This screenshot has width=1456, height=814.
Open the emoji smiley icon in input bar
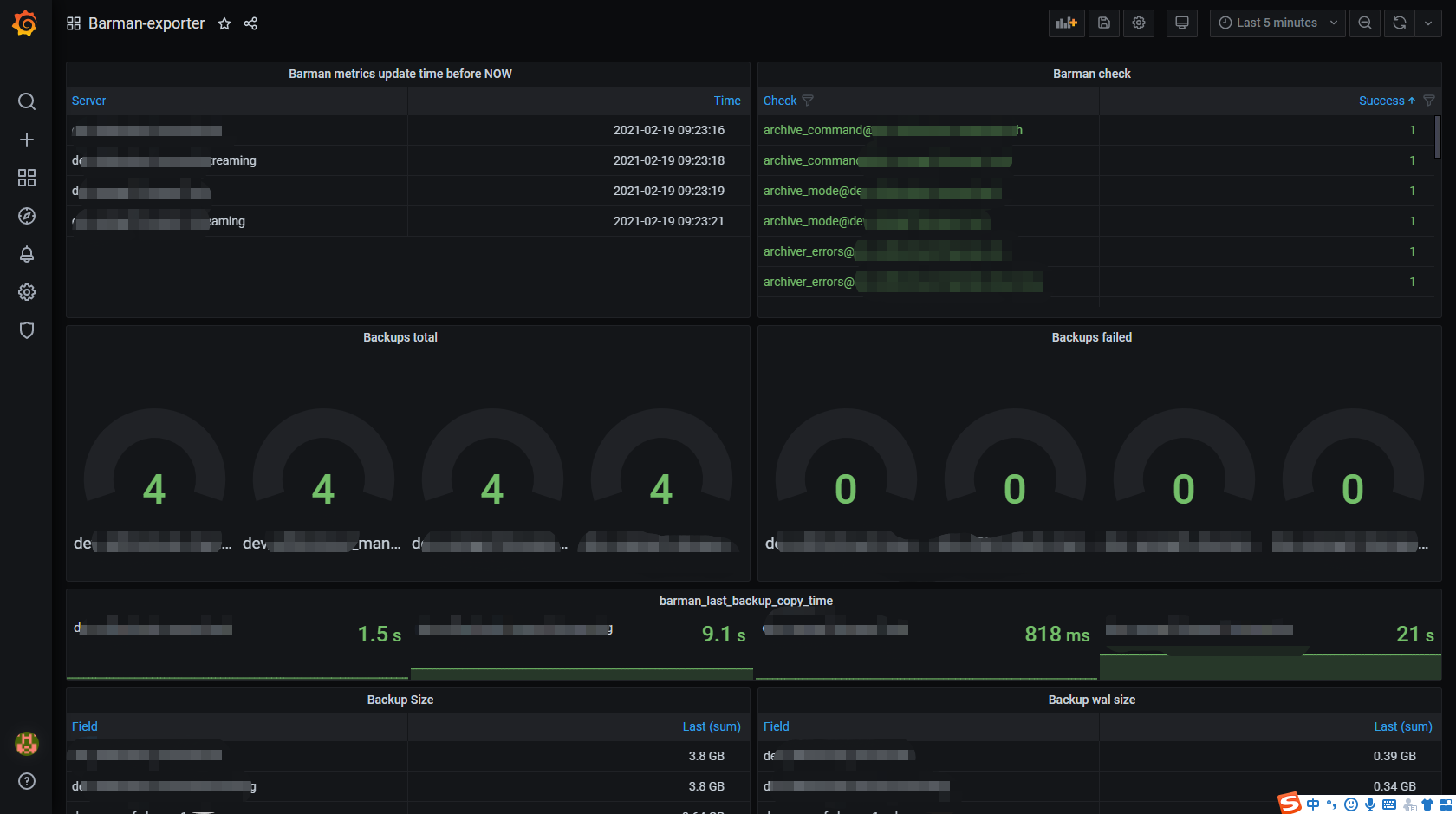point(1351,804)
